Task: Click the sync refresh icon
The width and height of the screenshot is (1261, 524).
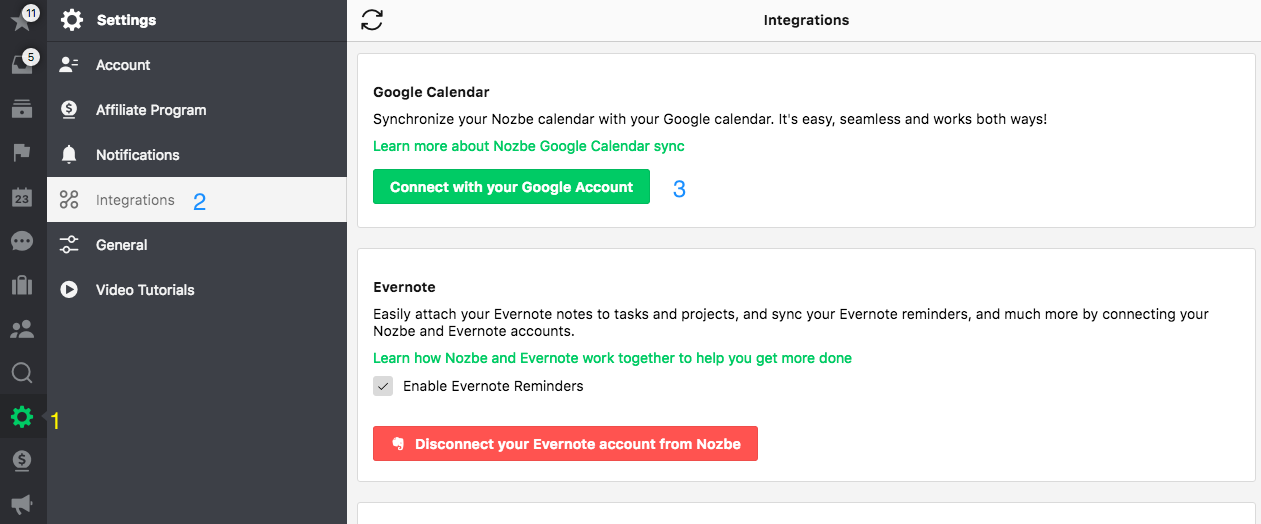Action: (372, 19)
